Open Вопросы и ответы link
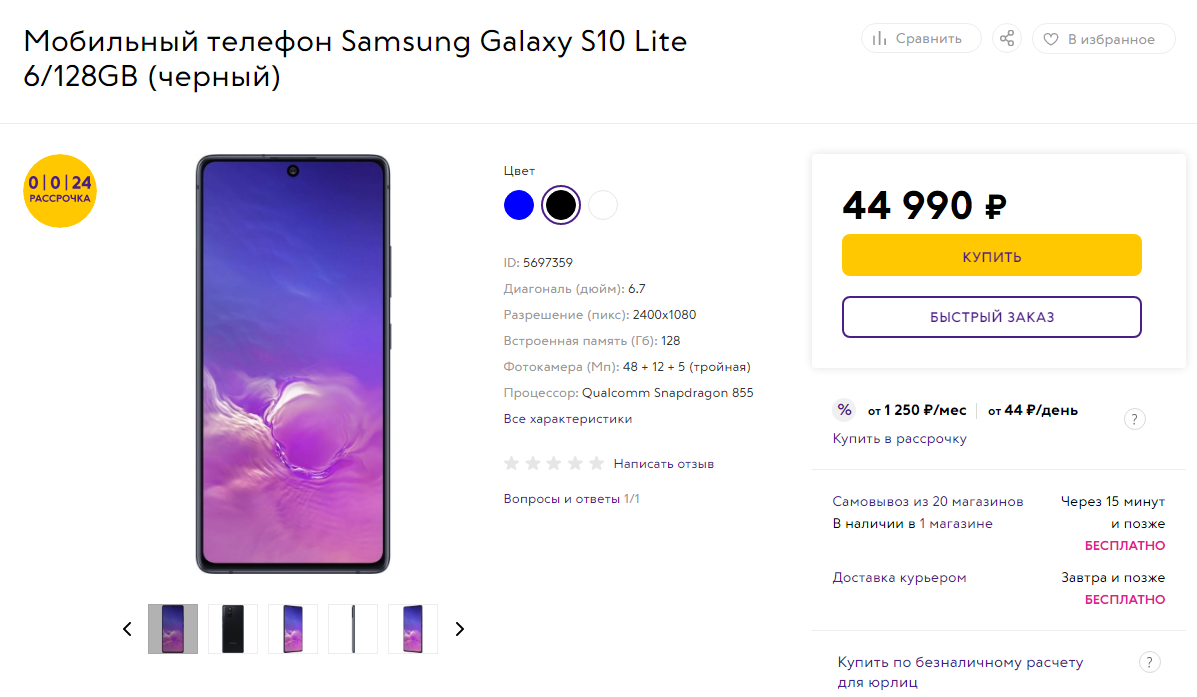1197x697 pixels. click(x=572, y=499)
